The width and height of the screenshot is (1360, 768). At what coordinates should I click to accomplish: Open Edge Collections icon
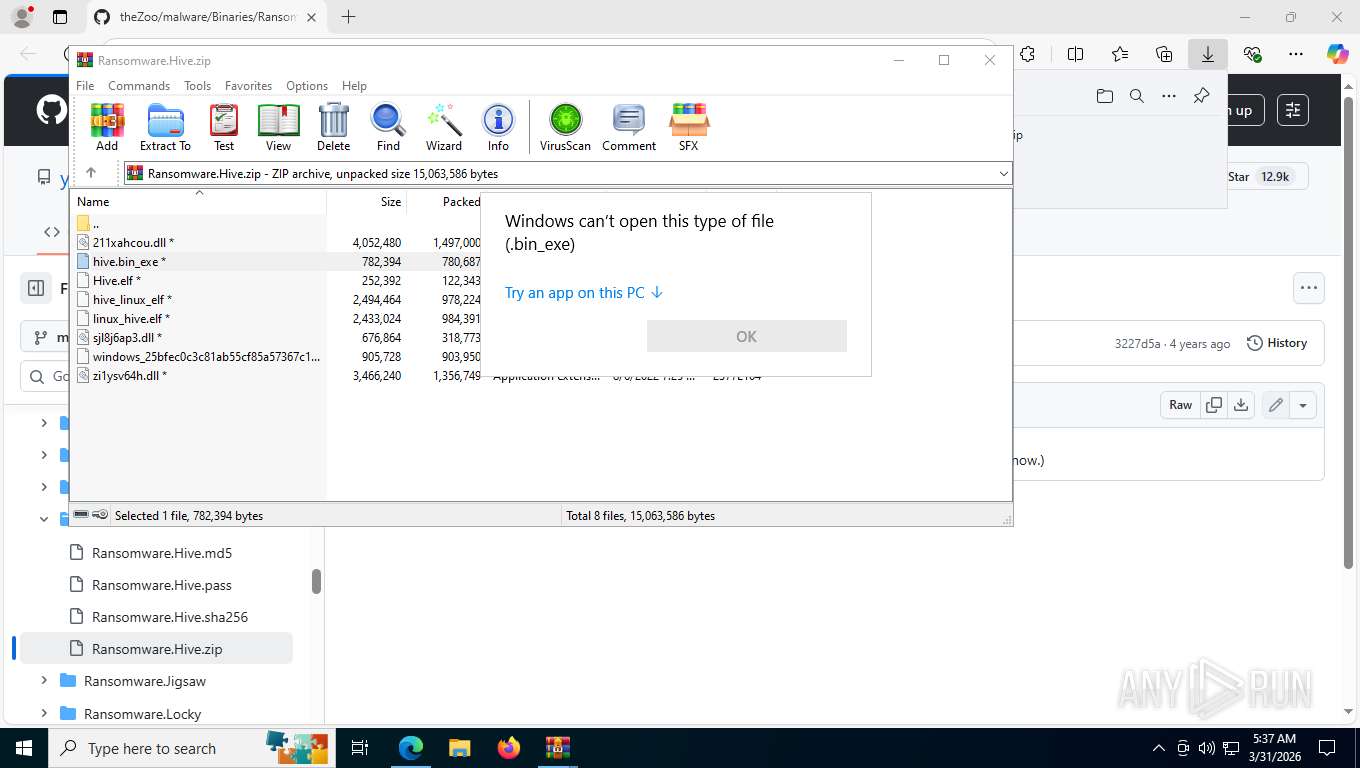1164,54
